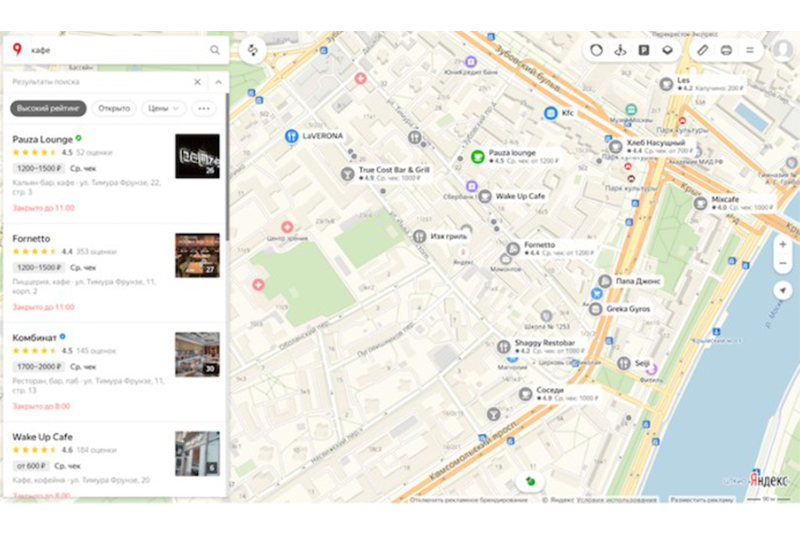Select the Seiji restaurant marker
Screen dimensions: 800x533
623,363
